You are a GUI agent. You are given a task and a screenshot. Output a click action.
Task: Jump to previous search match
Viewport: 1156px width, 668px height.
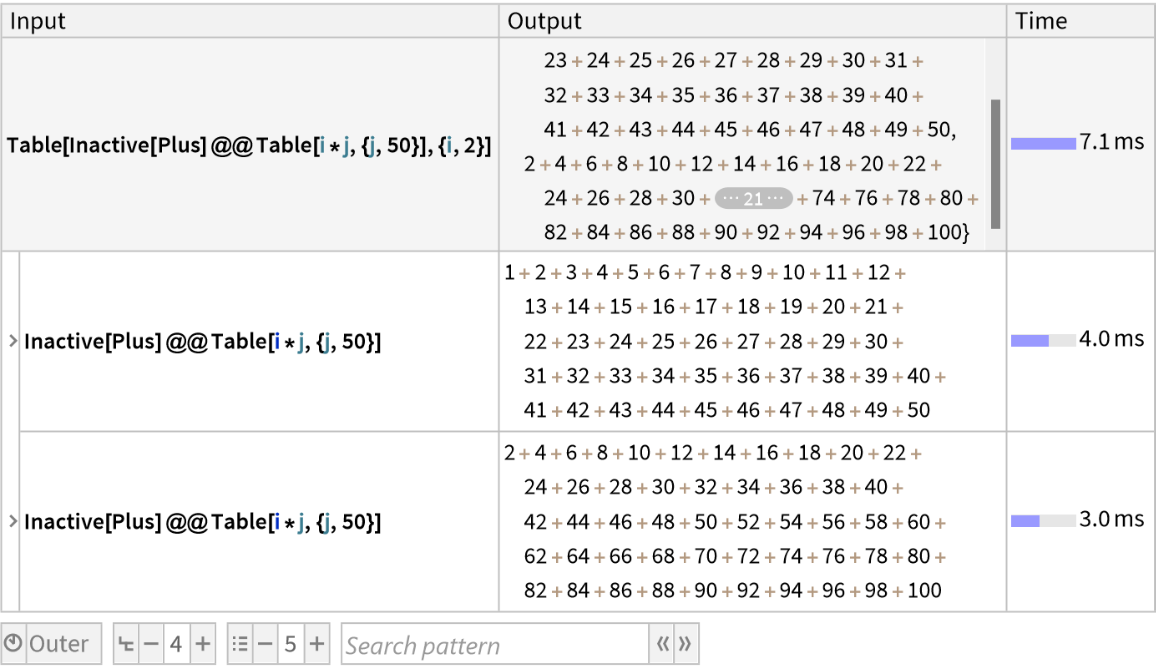point(661,645)
